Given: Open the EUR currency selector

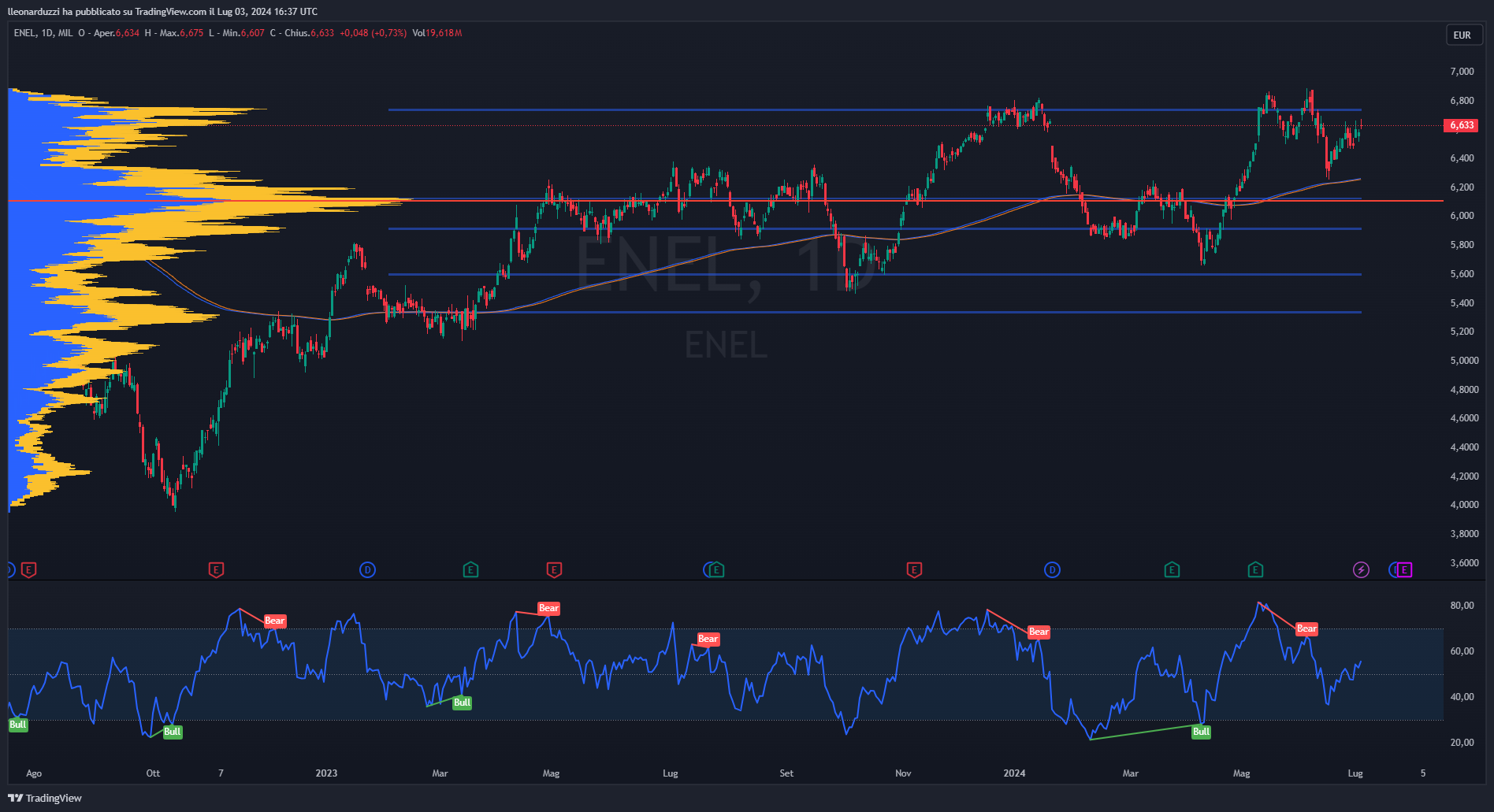Looking at the screenshot, I should tap(1463, 35).
